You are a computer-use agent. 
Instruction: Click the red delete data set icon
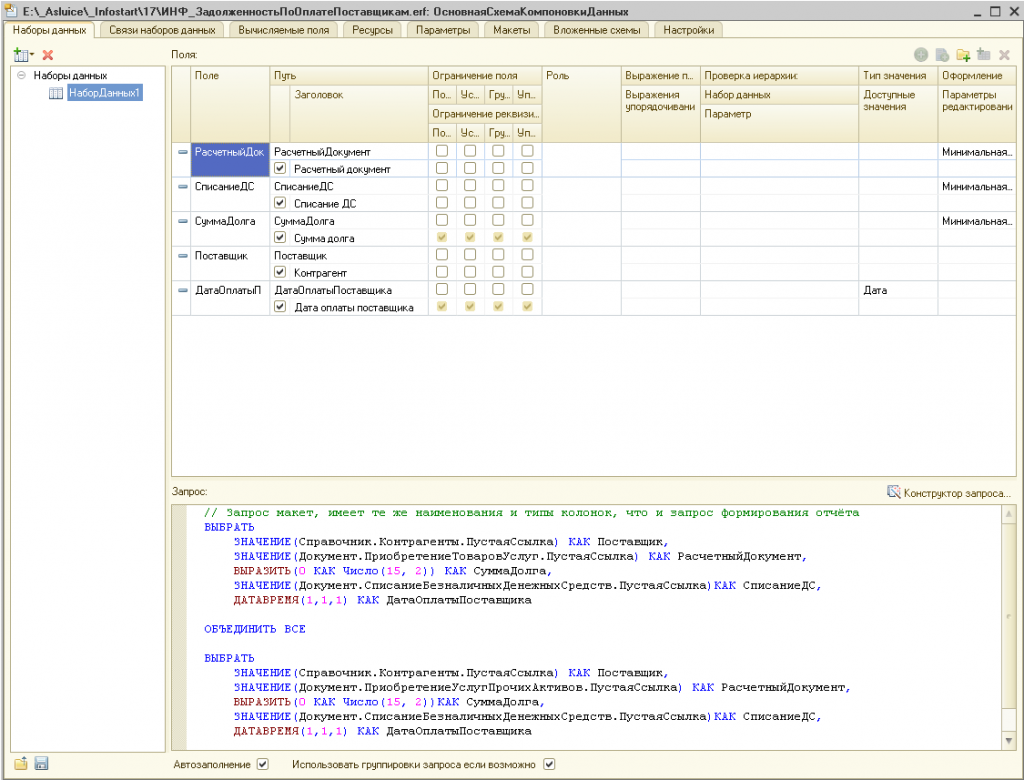point(47,54)
